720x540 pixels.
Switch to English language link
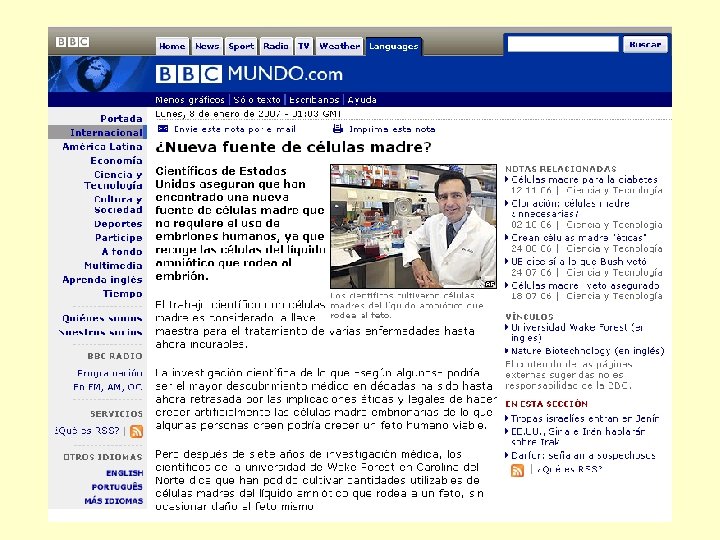124,473
